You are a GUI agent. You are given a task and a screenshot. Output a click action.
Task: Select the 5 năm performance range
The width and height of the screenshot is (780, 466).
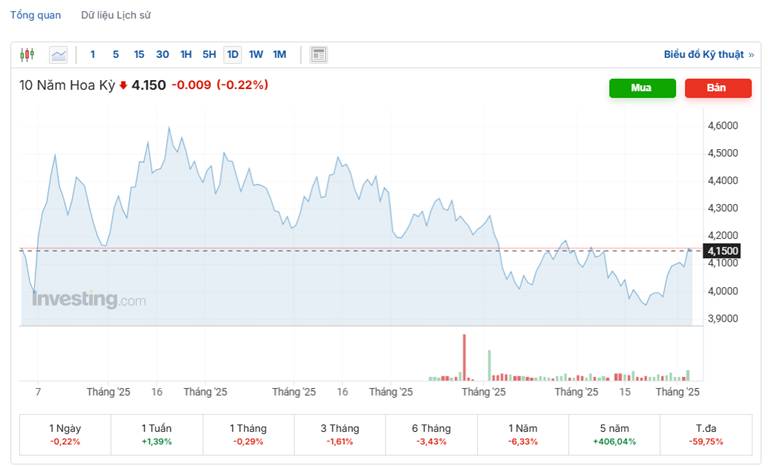[614, 435]
